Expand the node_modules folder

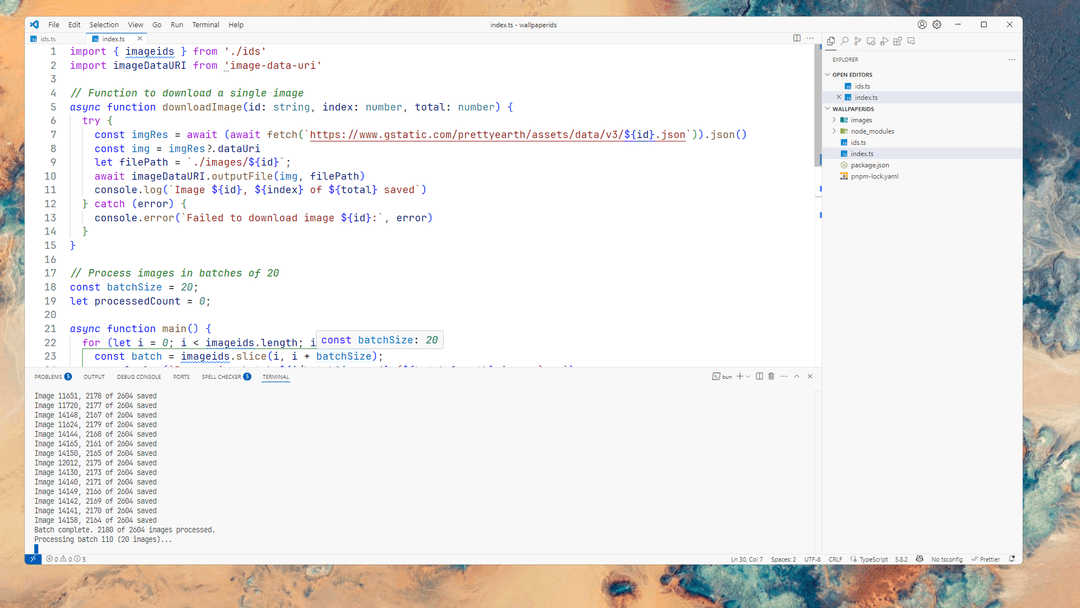(834, 131)
